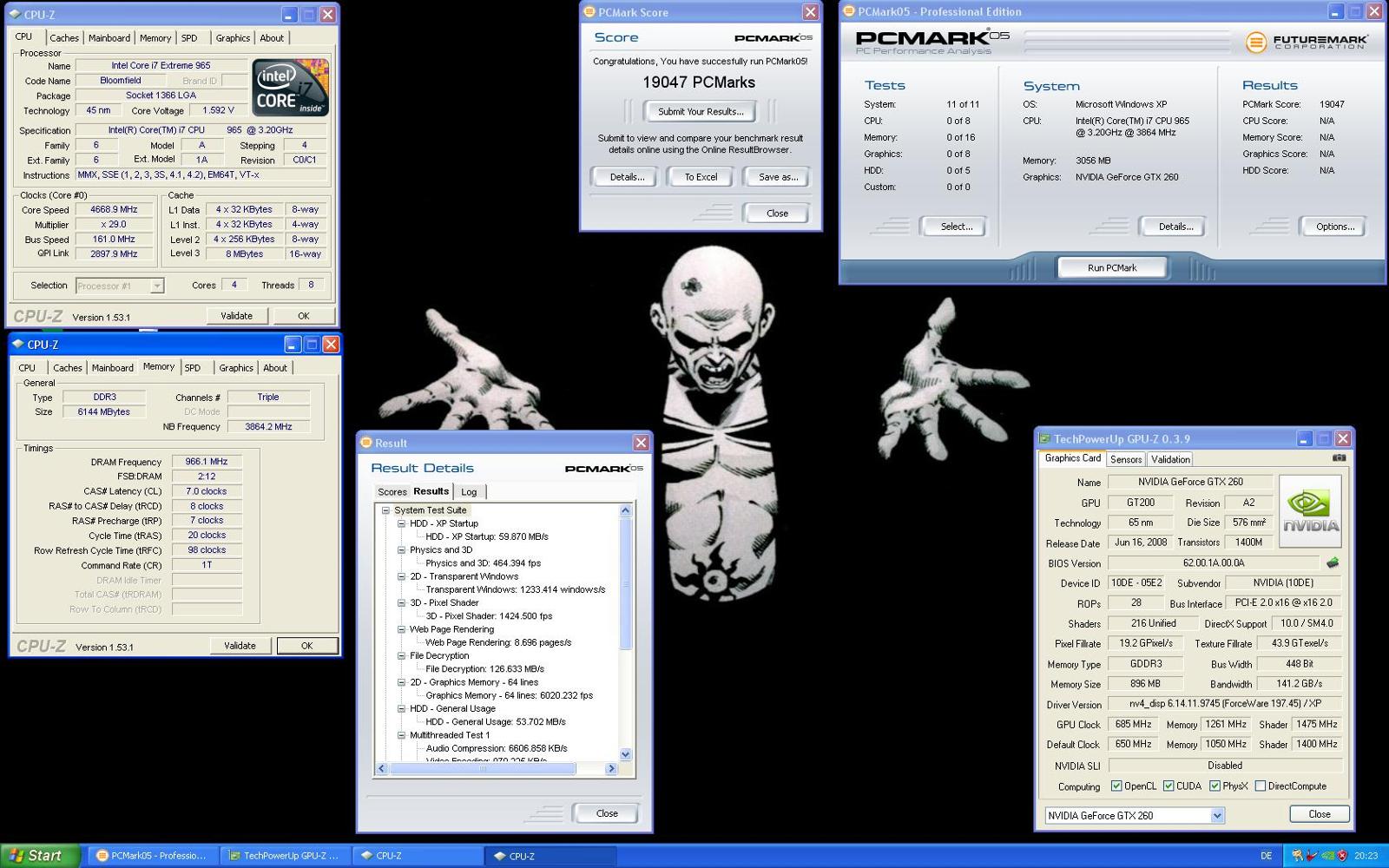Click the system tray clock 20:23
Image resolution: width=1389 pixels, height=868 pixels.
click(x=1366, y=856)
